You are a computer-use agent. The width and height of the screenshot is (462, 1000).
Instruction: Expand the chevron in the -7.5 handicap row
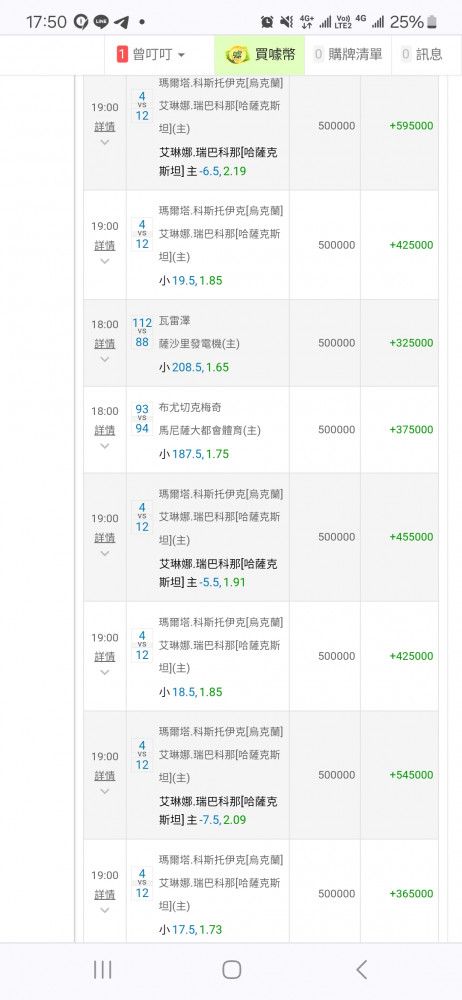tap(105, 791)
